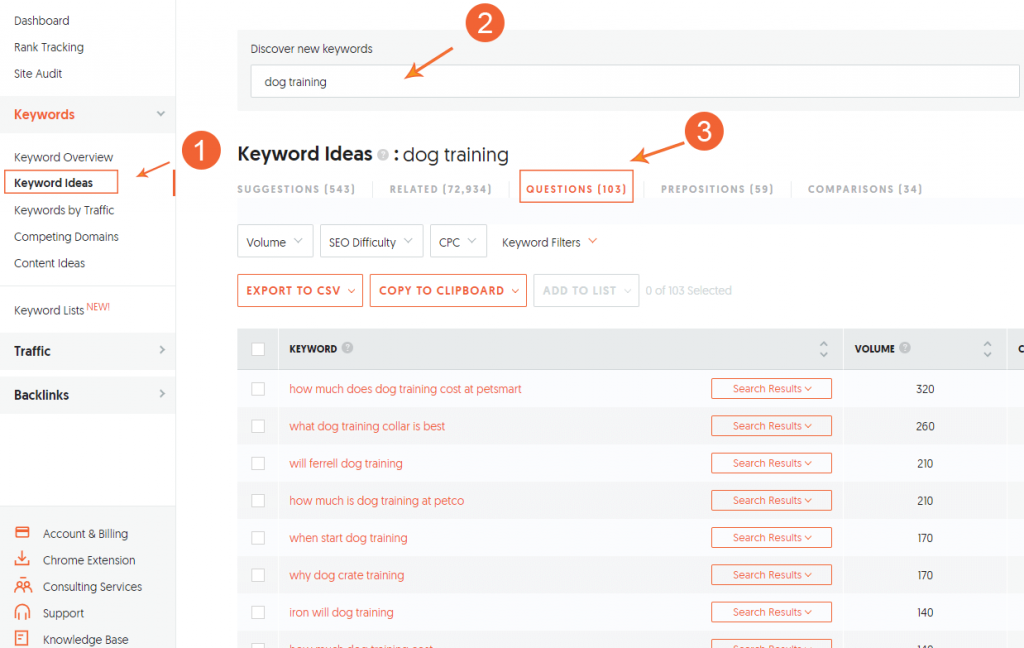Open the SEO Difficulty filter dropdown
This screenshot has width=1024, height=648.
pyautogui.click(x=371, y=242)
